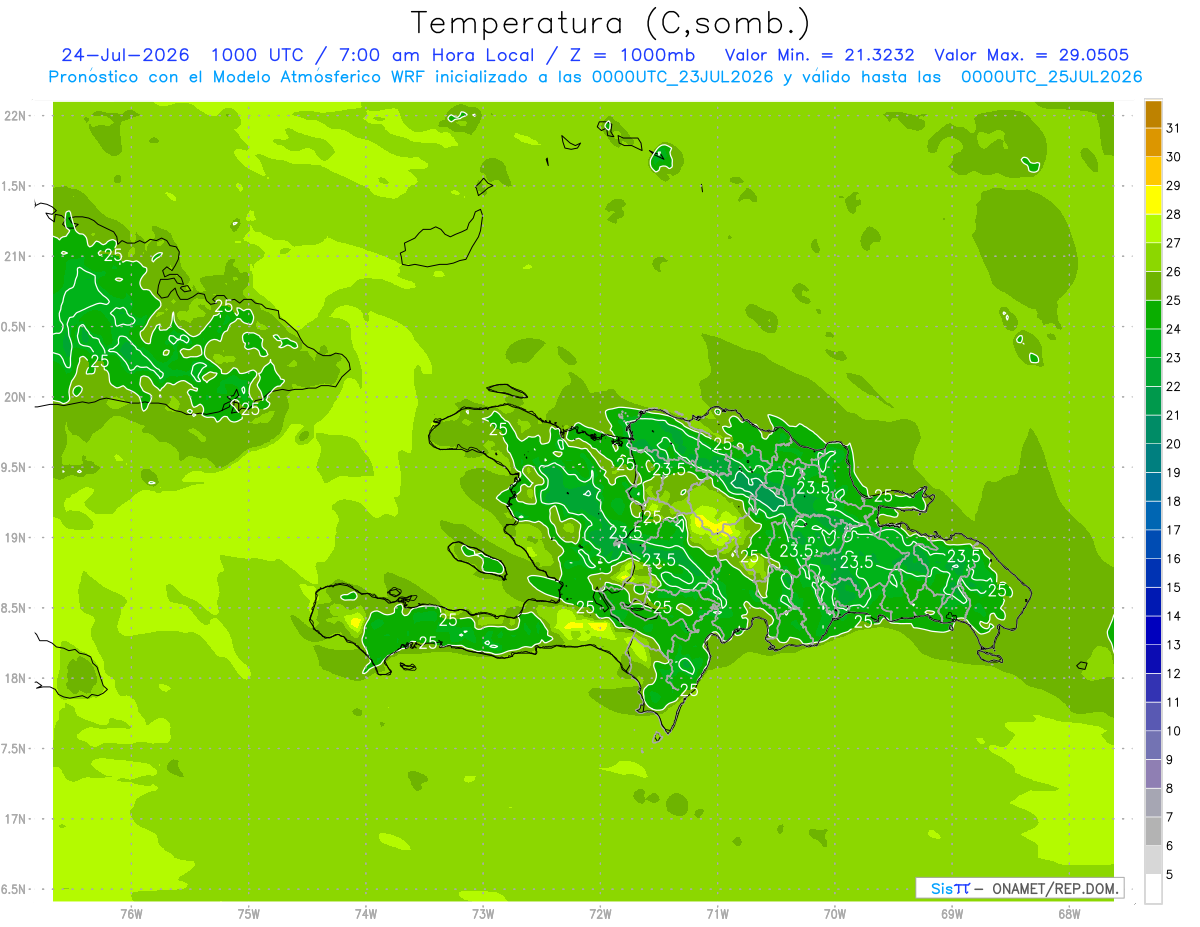Pick the gray 7 legend color band
Screen dimensions: 1200x927
click(1153, 802)
